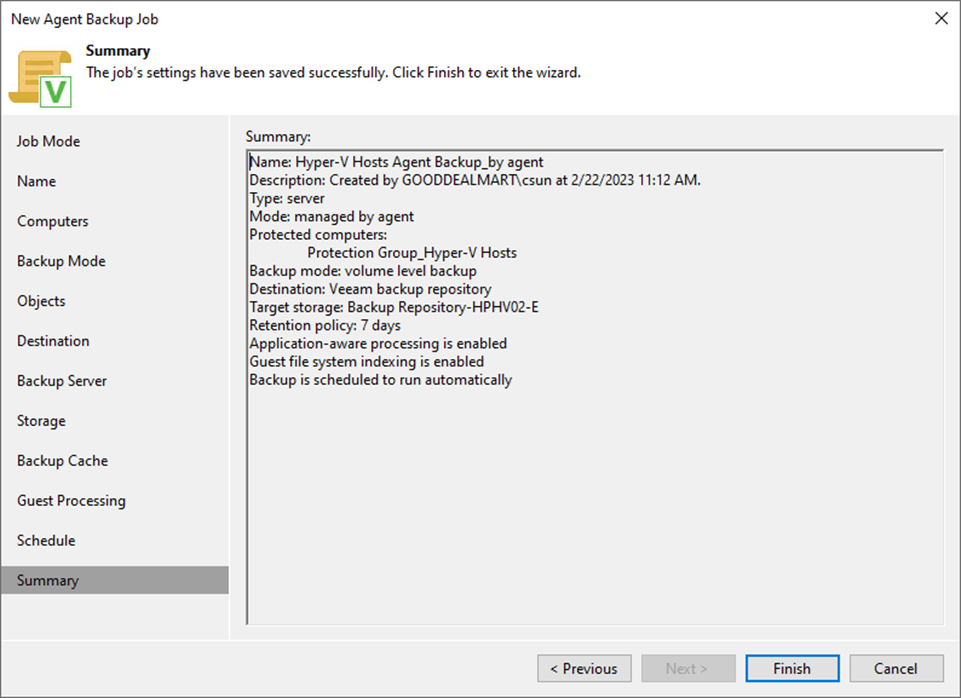Click 'Target storage: Backup Repository-HPHV02-E' line
This screenshot has width=961, height=698.
click(394, 307)
